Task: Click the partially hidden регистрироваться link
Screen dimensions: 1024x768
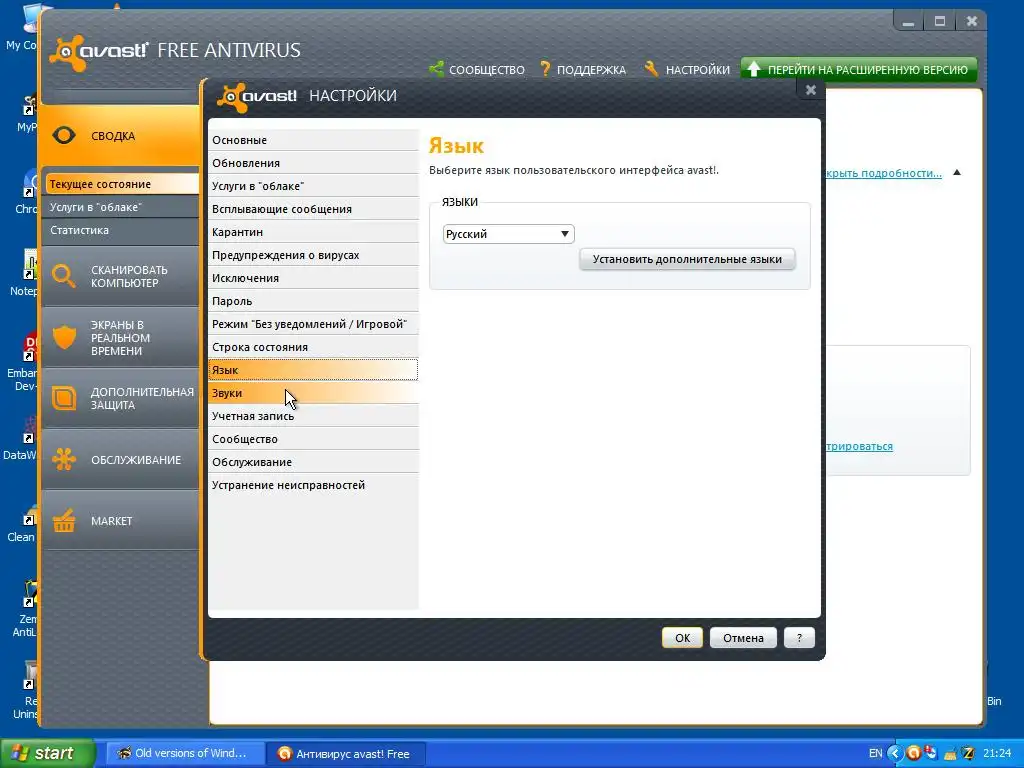Action: point(859,446)
